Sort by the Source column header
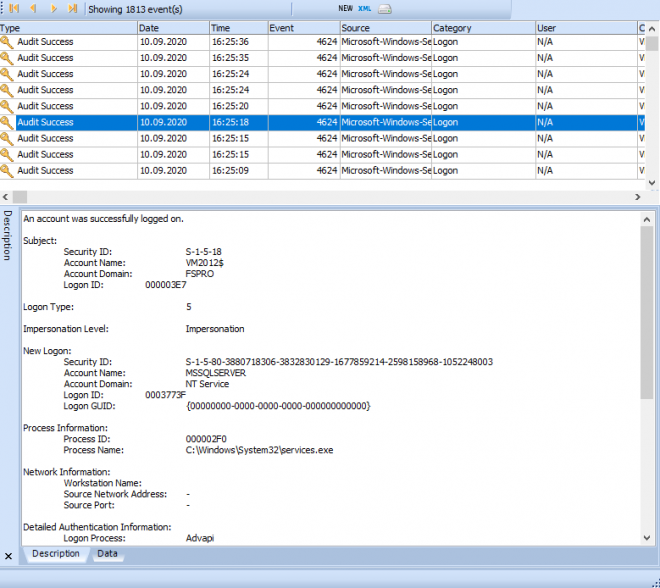660x588 pixels. [386, 28]
